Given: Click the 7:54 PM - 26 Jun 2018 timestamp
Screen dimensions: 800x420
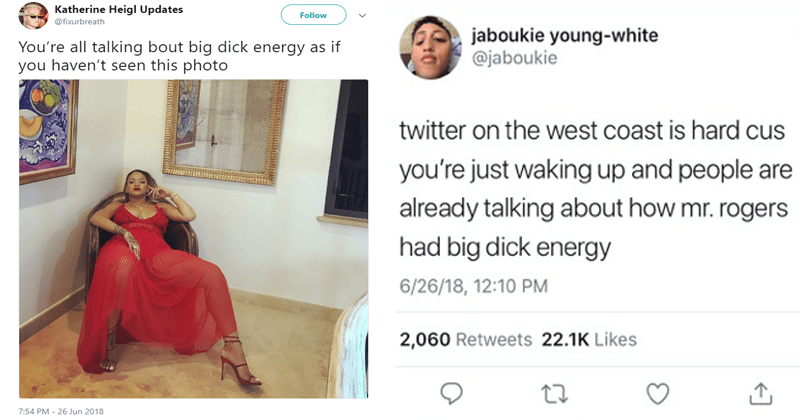Looking at the screenshot, I should pos(61,411).
